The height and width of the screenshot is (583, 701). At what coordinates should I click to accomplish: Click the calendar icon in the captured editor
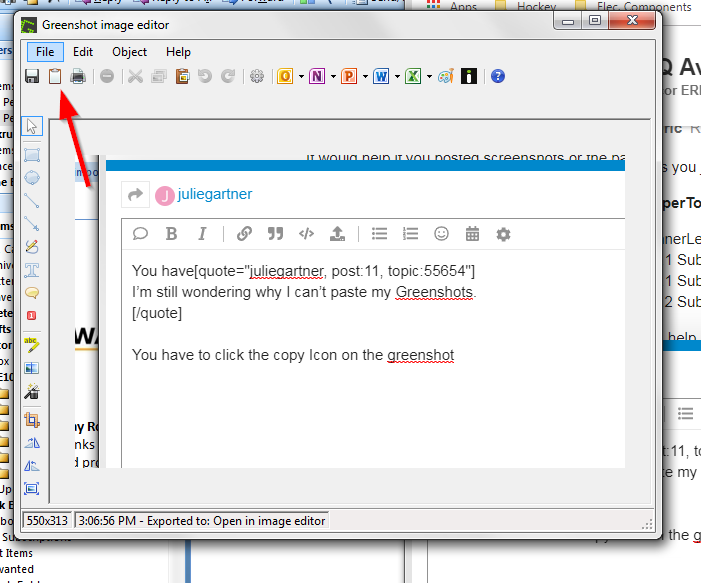pyautogui.click(x=472, y=234)
